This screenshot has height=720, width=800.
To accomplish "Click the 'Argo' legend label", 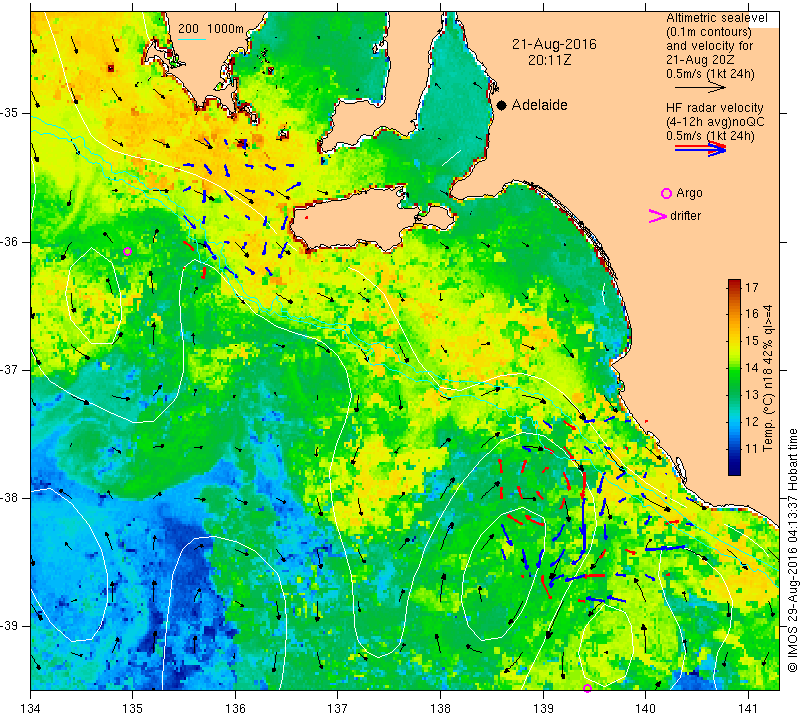I will pyautogui.click(x=689, y=193).
